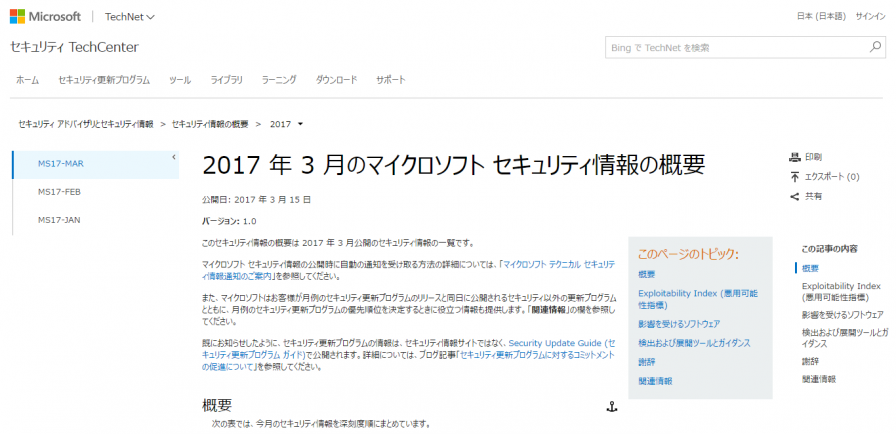Jump to 概要 in page topics box
The image size is (896, 434).
tap(647, 275)
